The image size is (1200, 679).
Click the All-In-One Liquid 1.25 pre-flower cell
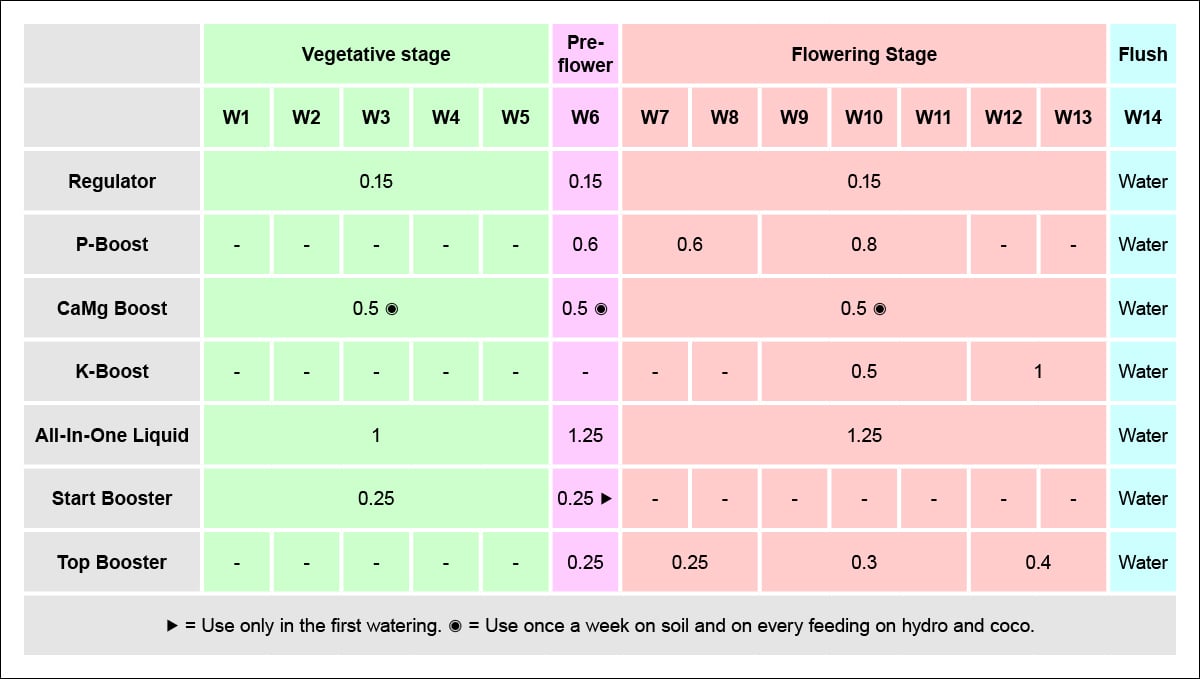click(x=585, y=436)
